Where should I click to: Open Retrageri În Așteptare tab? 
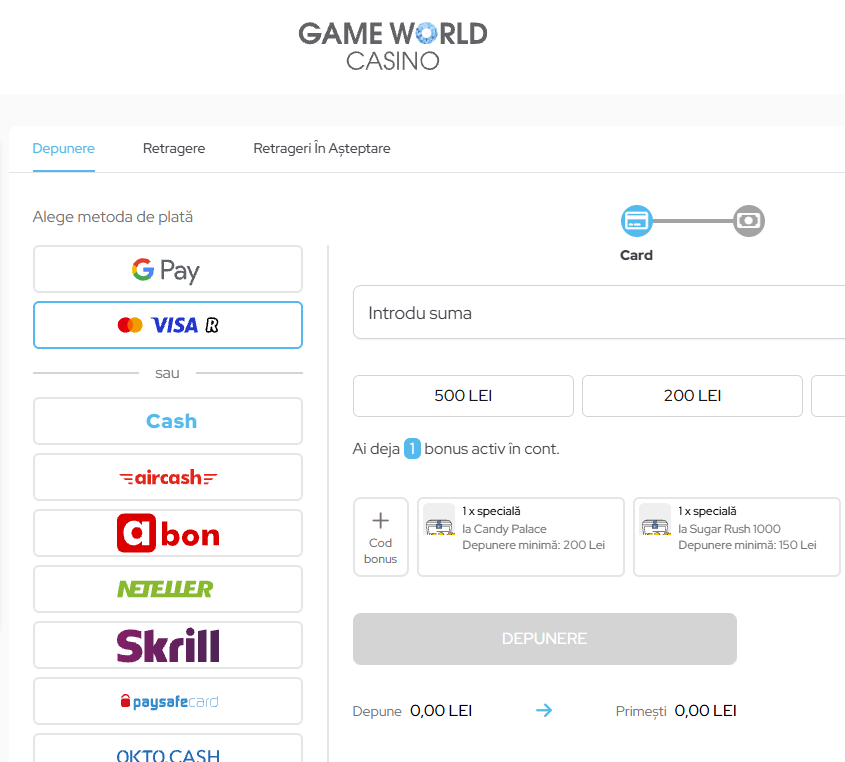pos(322,148)
